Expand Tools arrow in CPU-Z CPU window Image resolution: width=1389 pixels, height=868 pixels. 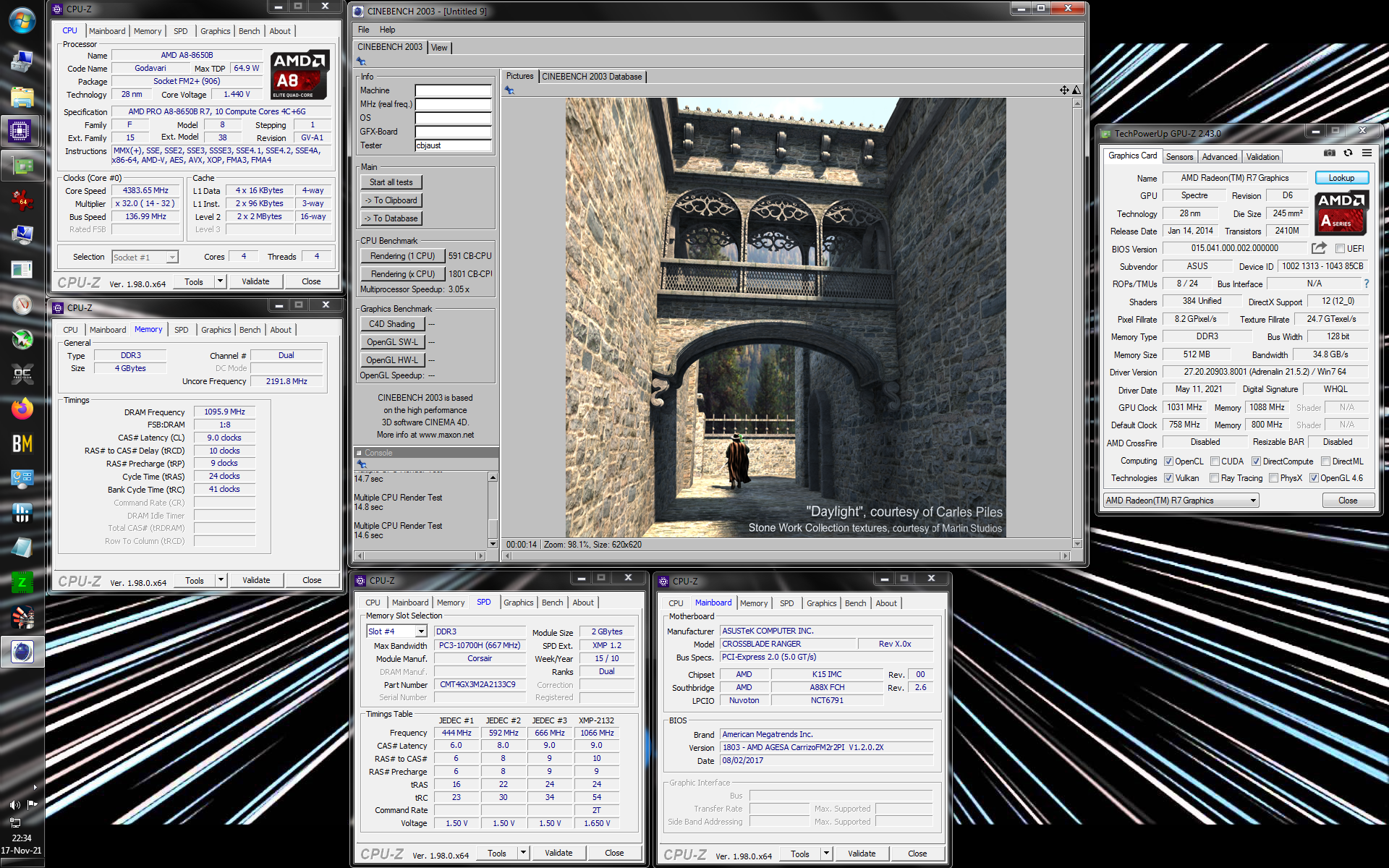point(220,281)
